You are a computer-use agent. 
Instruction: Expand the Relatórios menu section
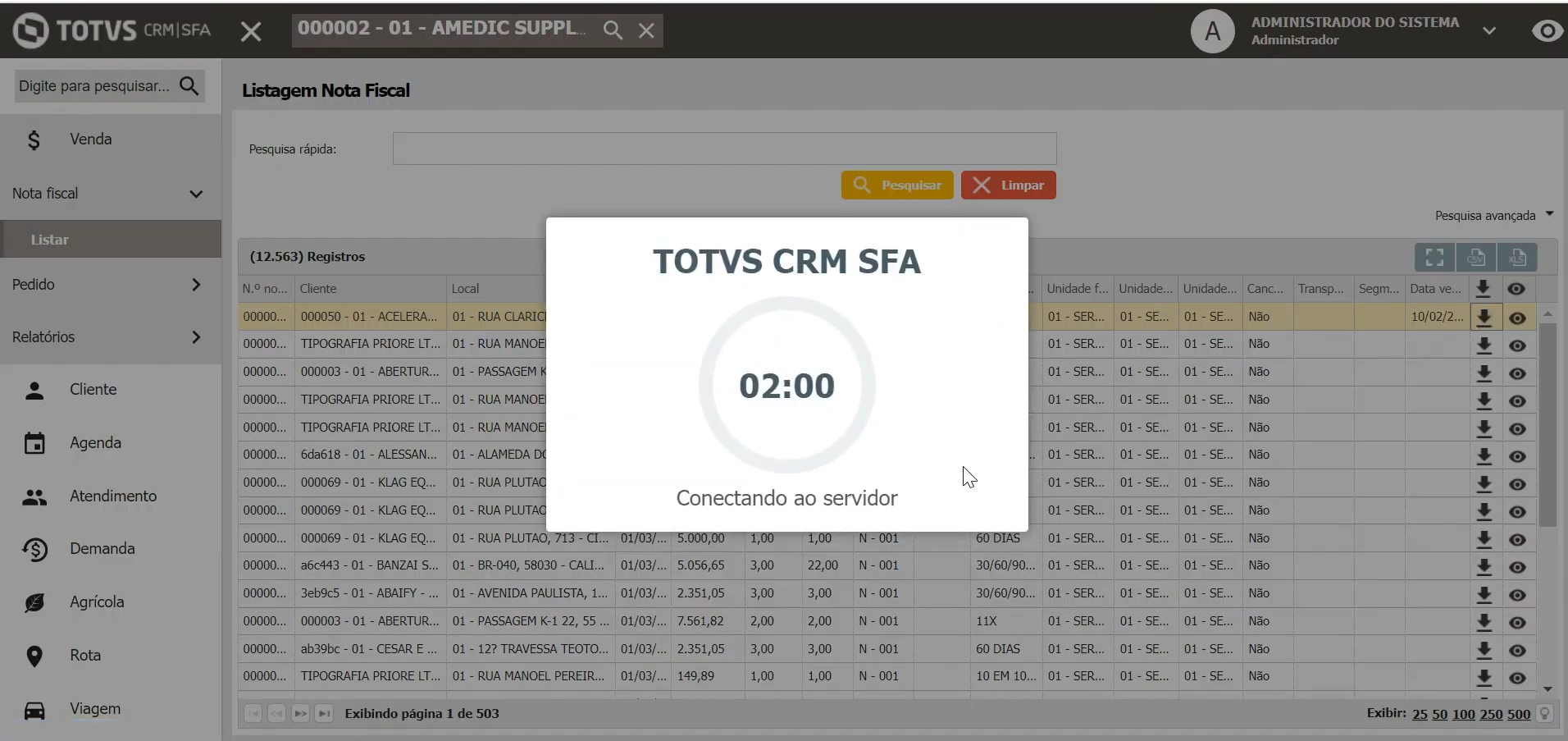tap(196, 337)
